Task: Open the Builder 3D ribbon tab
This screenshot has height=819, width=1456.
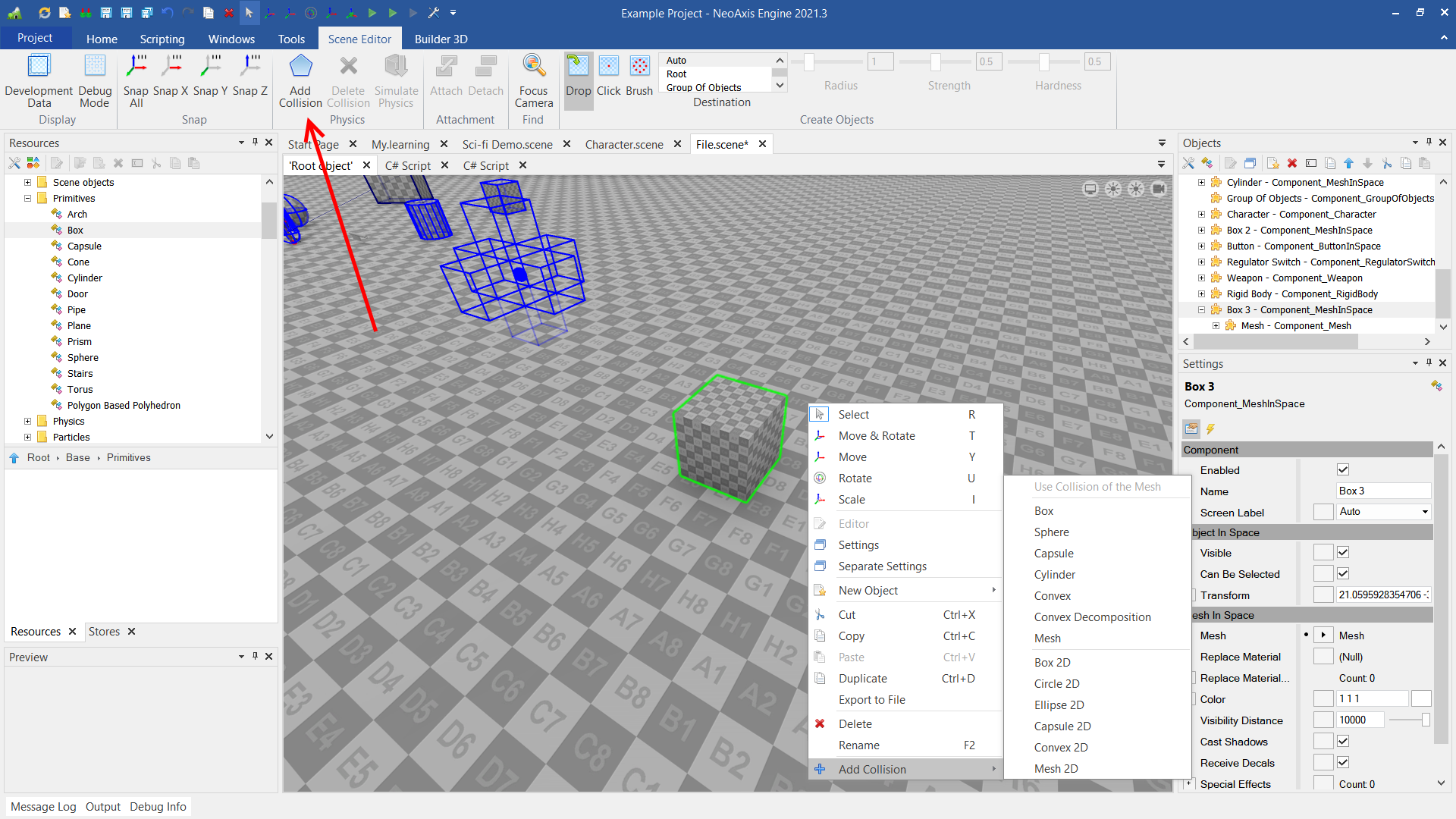Action: (x=441, y=39)
